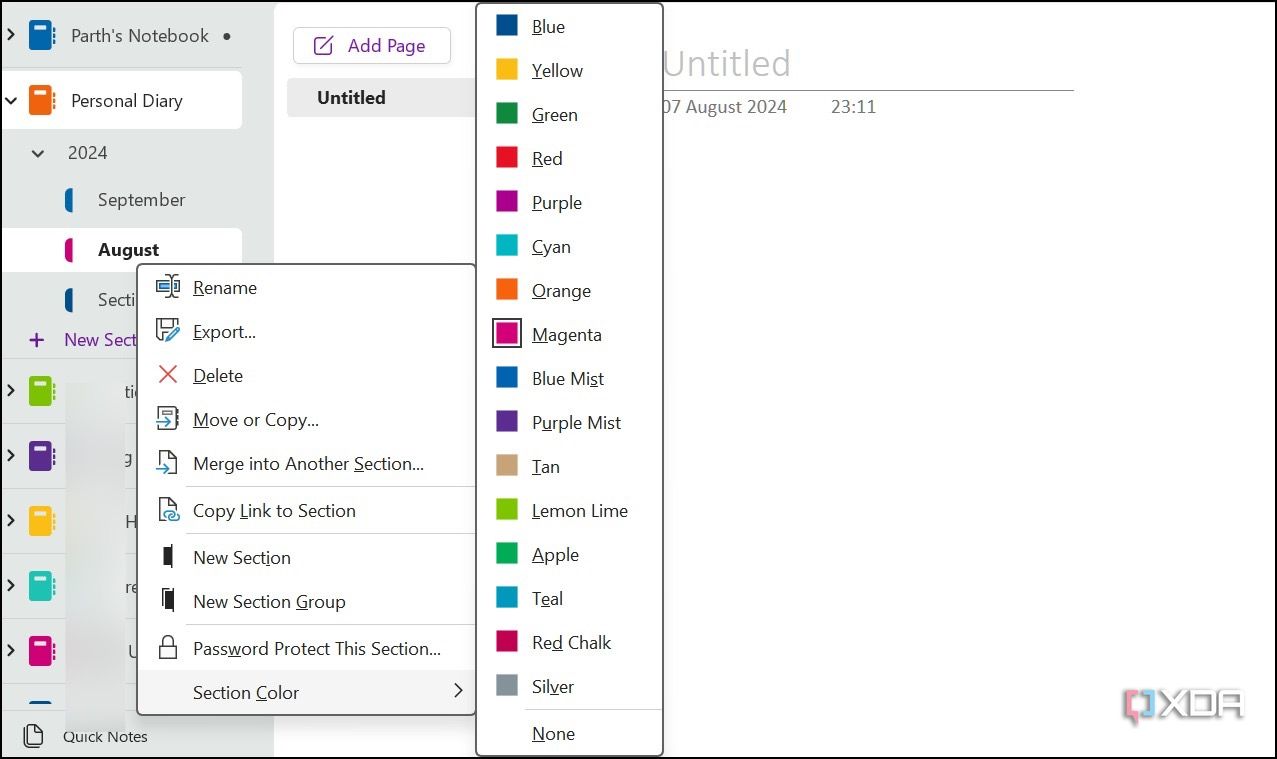Select Delete in the context menu
This screenshot has width=1277, height=759.
point(306,375)
